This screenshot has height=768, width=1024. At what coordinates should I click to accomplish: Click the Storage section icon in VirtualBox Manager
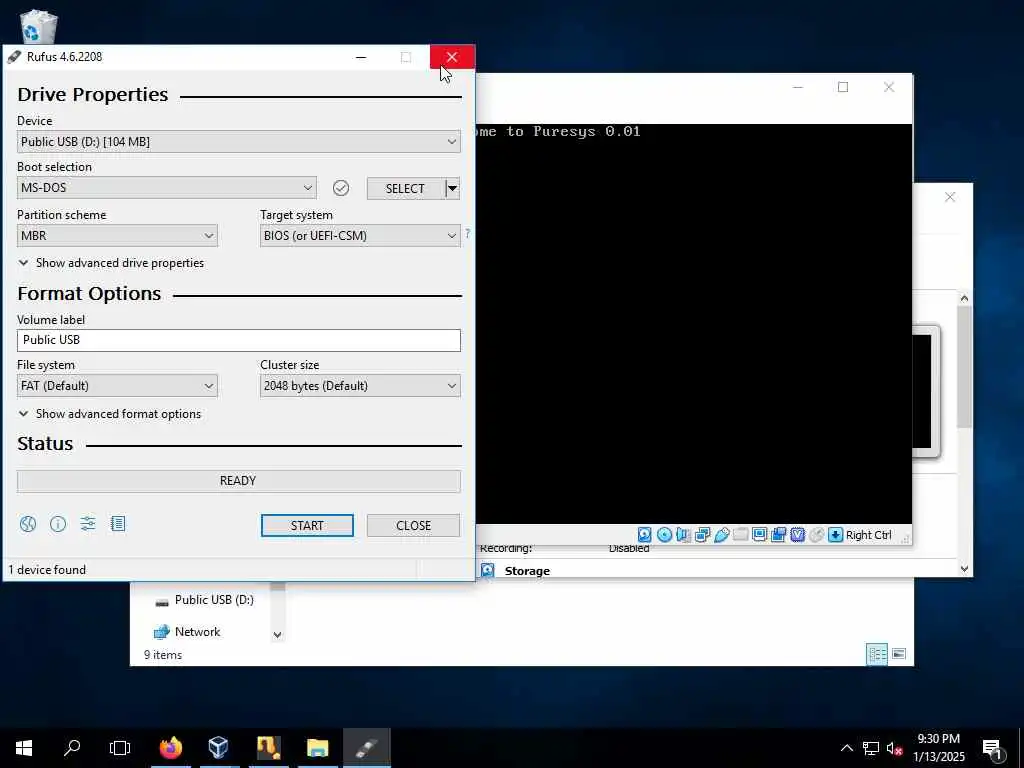[x=488, y=571]
